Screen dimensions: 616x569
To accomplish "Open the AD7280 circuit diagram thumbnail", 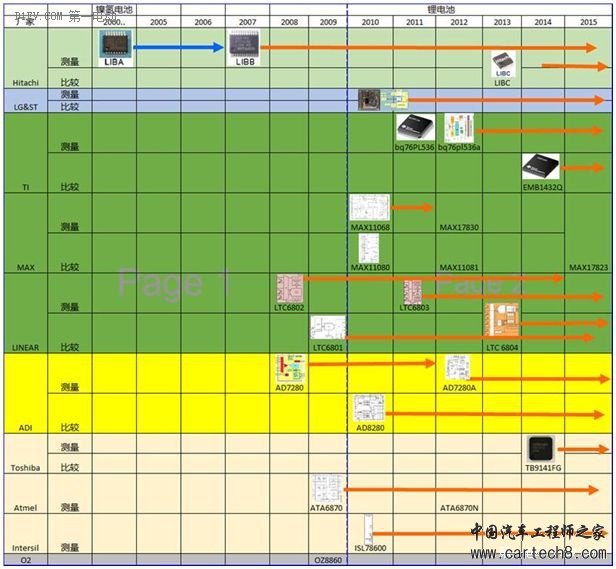I will (289, 367).
